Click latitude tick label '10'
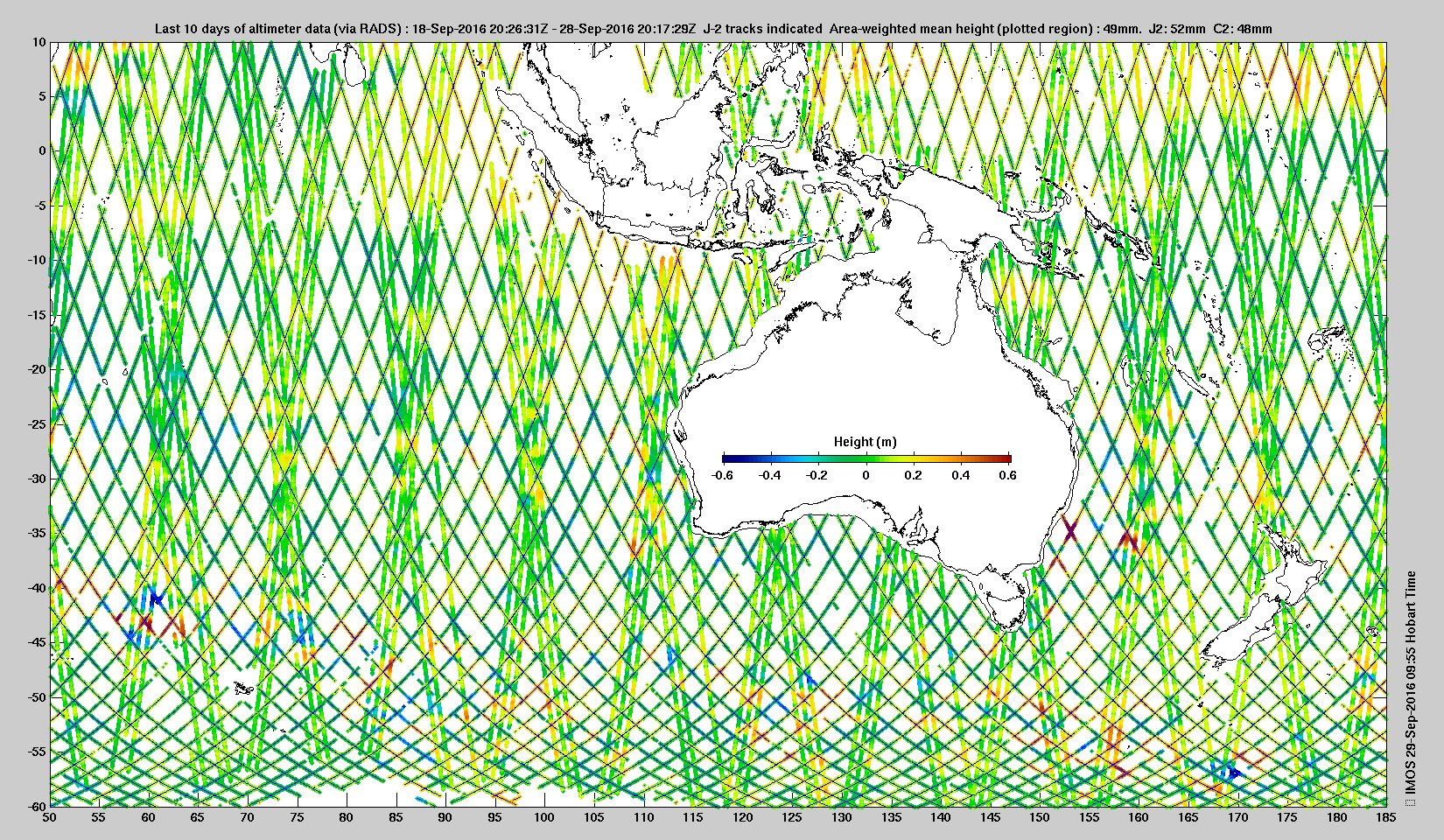Viewport: 1444px width, 840px height. [x=39, y=41]
